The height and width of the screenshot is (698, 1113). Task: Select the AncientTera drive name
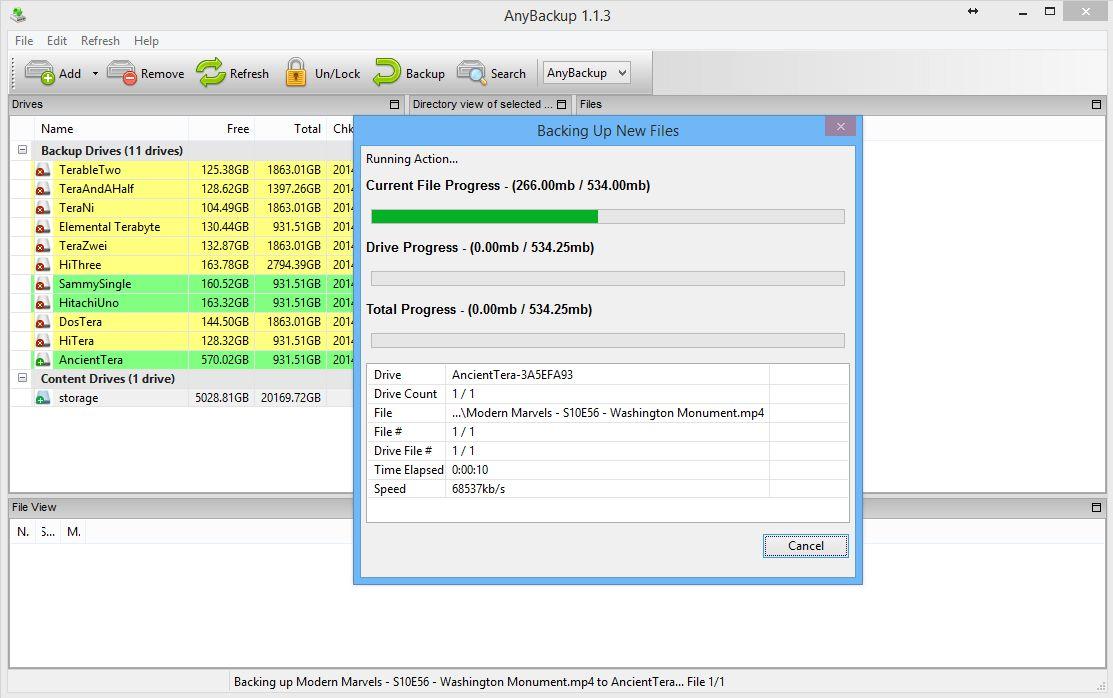point(91,359)
